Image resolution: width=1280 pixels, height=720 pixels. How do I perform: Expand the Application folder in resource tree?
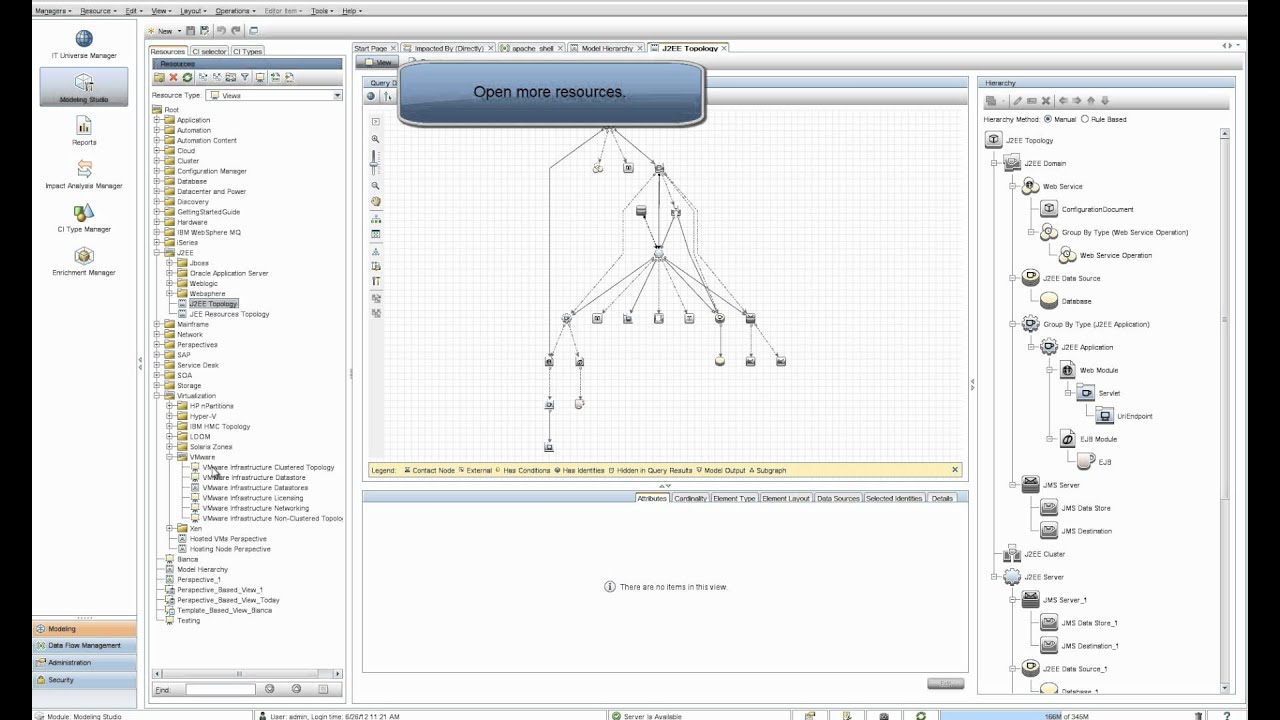157,120
